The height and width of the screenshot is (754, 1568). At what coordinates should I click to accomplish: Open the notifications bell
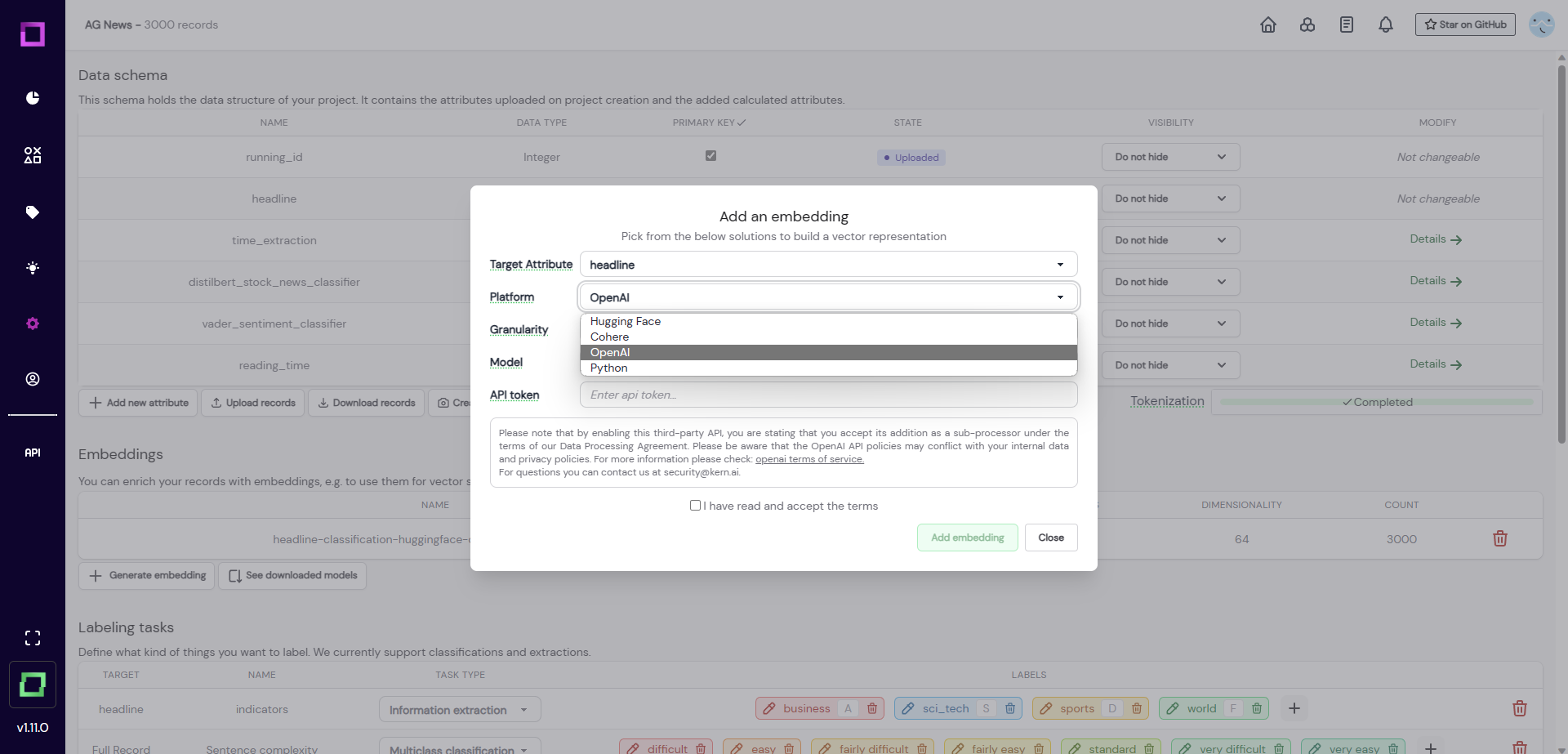click(1386, 25)
